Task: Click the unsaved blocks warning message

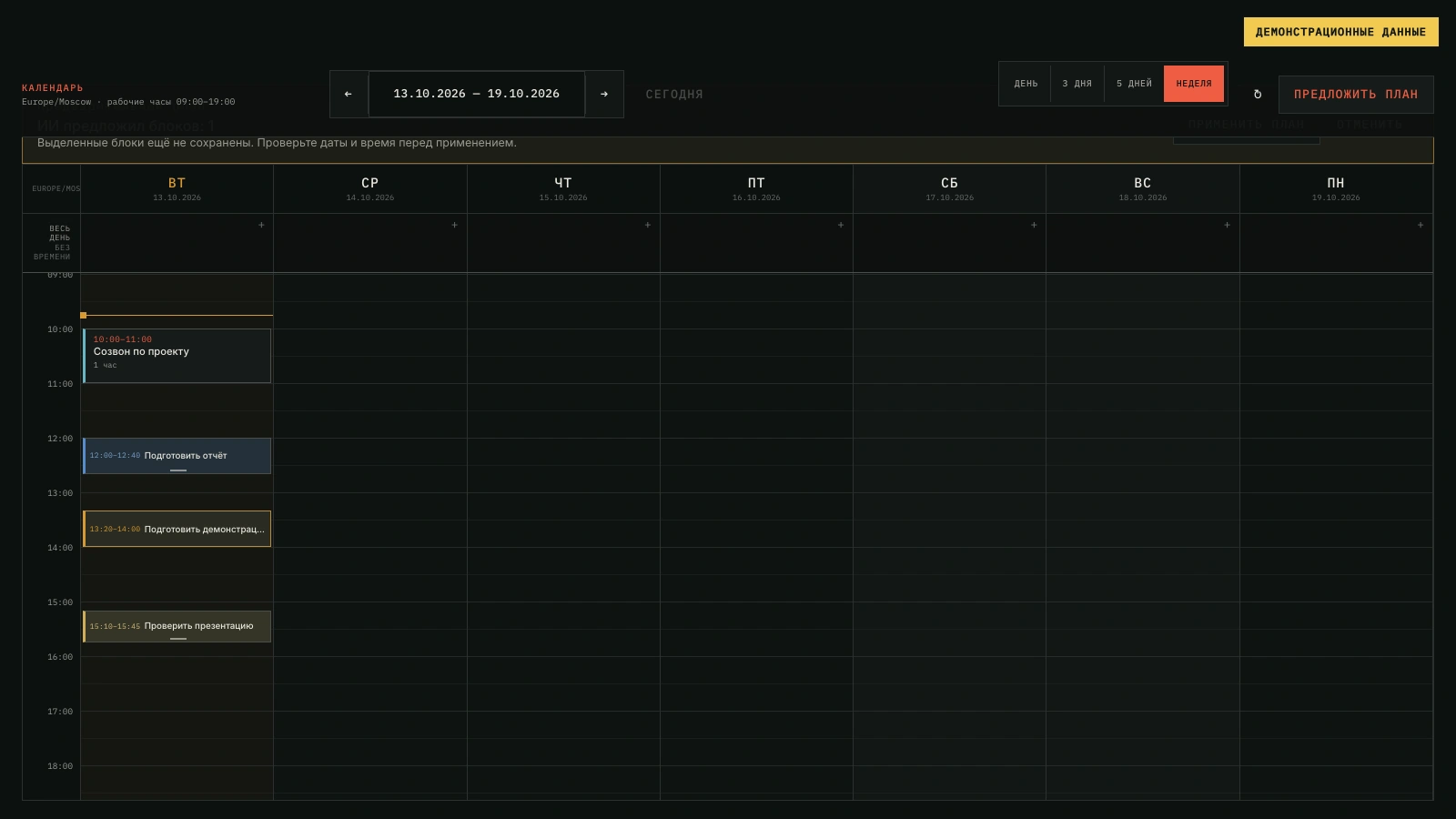Action: pyautogui.click(x=277, y=143)
